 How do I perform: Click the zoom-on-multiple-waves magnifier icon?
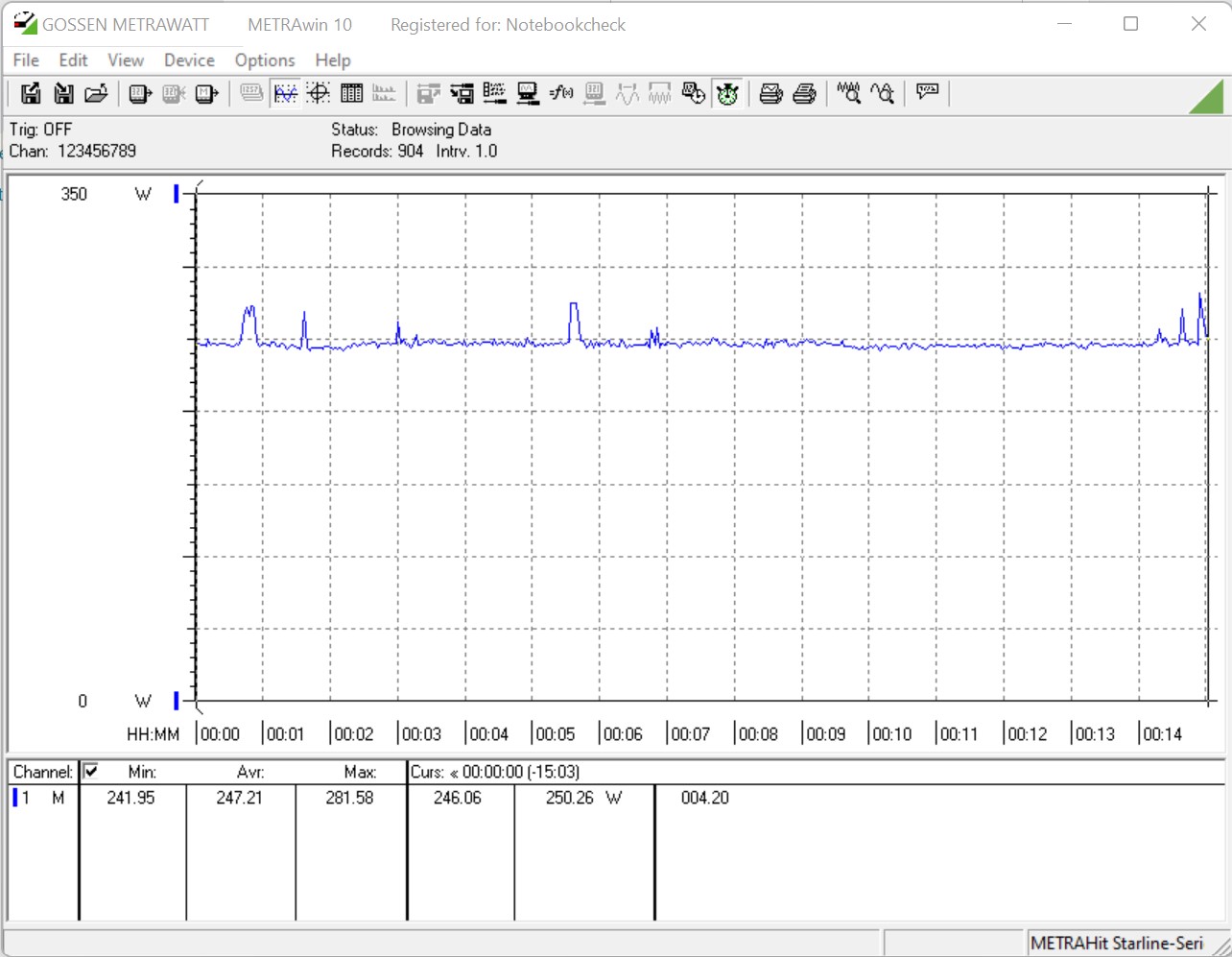point(848,93)
